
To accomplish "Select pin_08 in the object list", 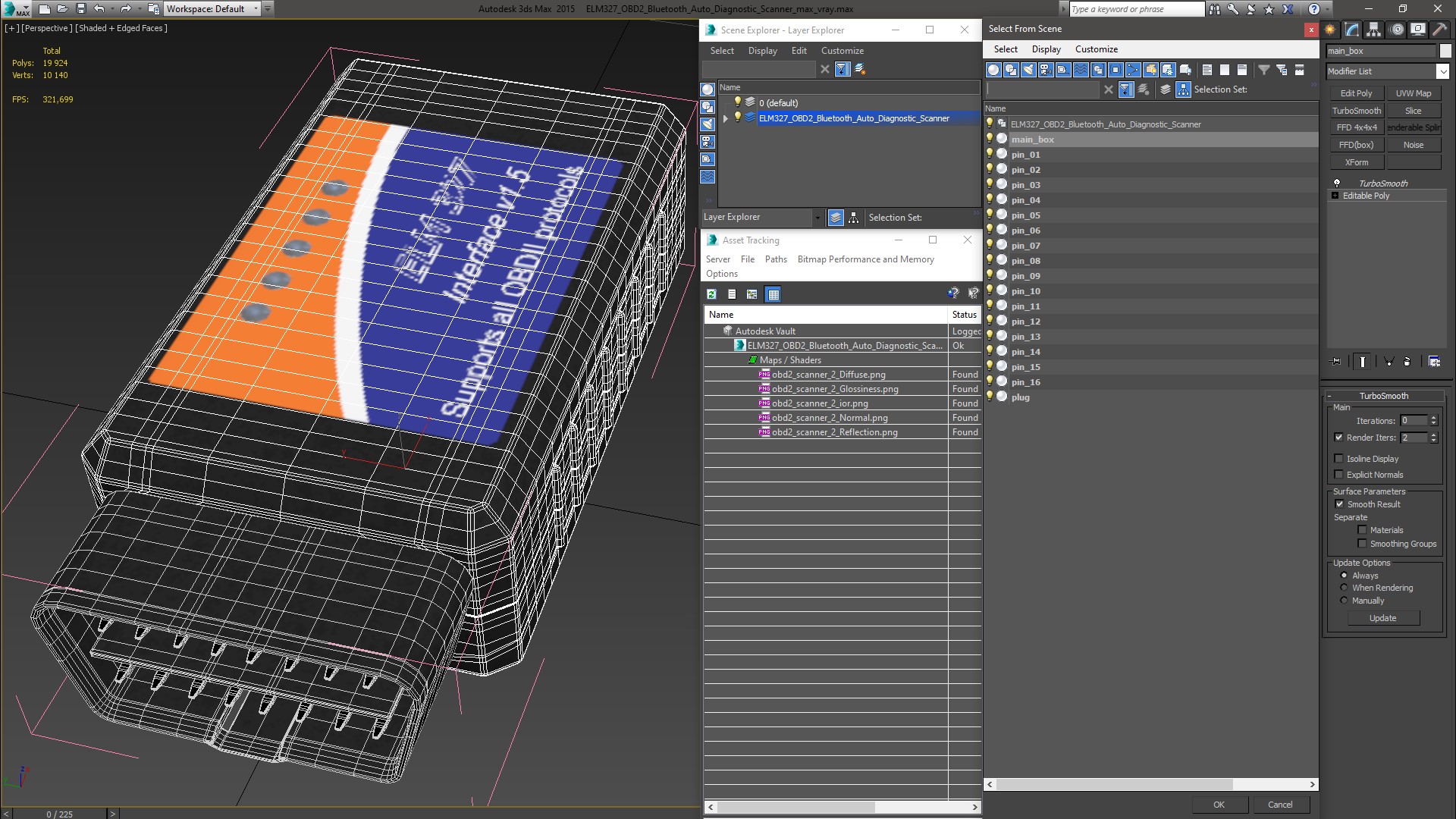I will (x=1025, y=261).
